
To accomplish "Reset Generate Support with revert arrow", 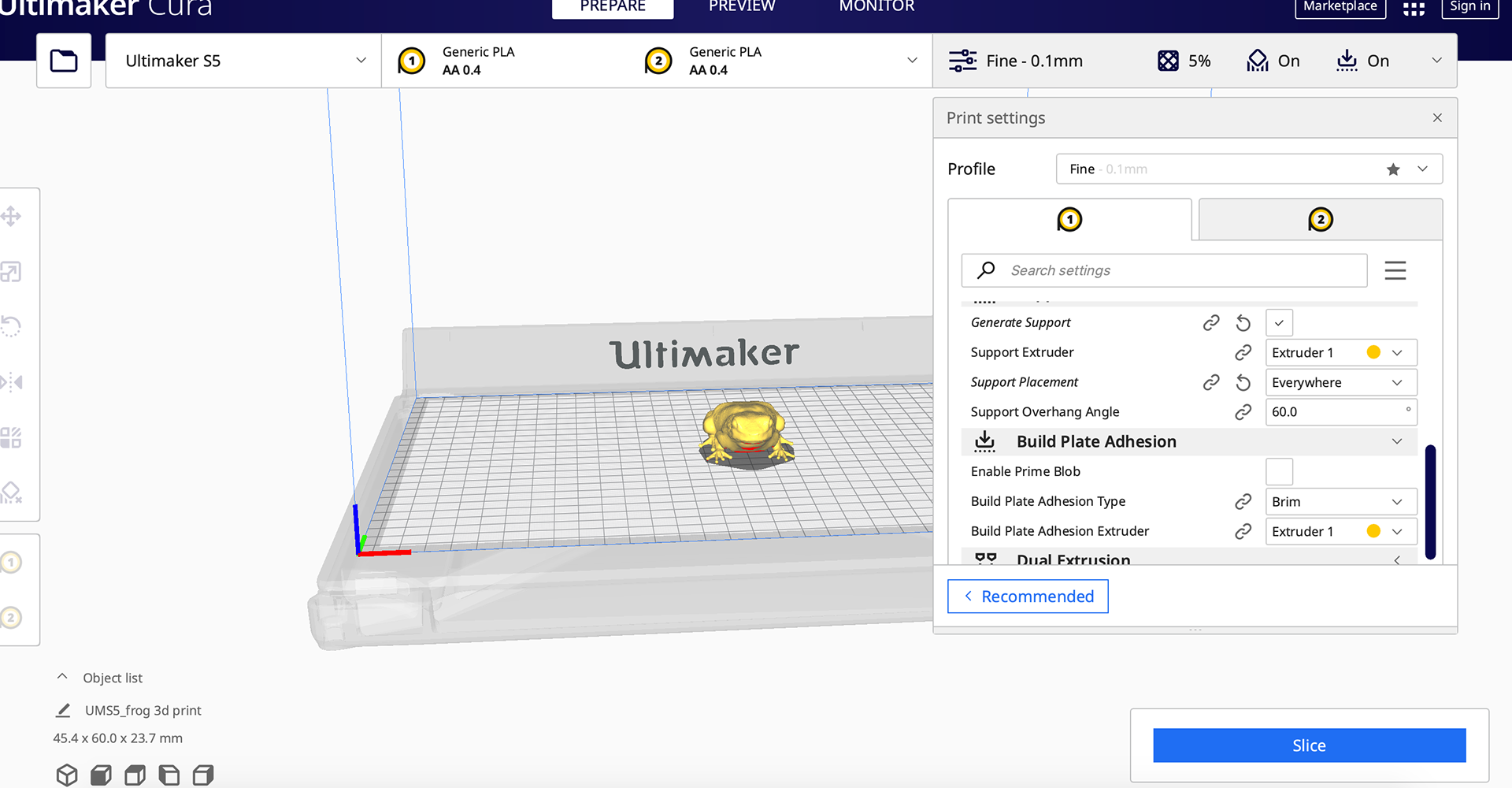I will (1243, 322).
